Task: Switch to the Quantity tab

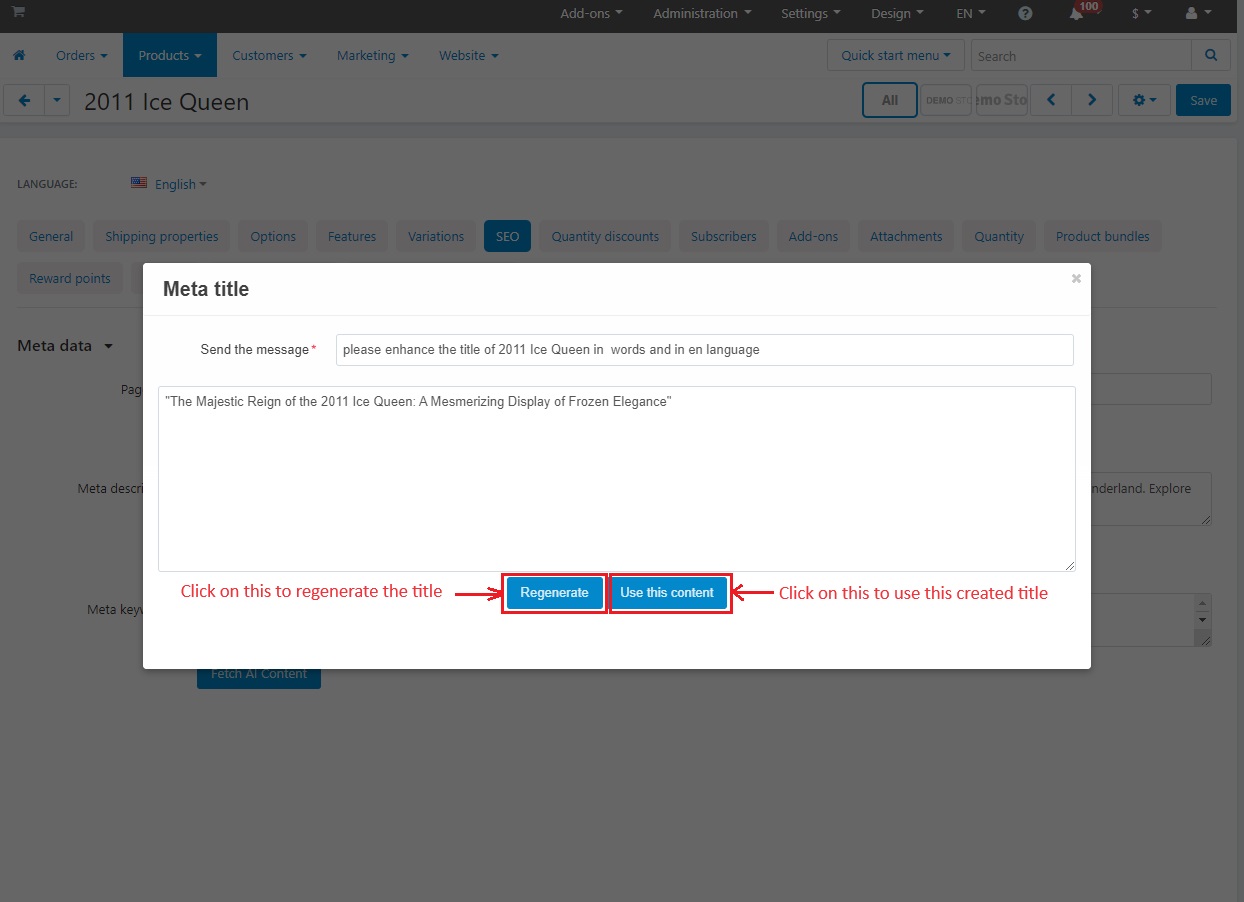Action: (x=999, y=237)
